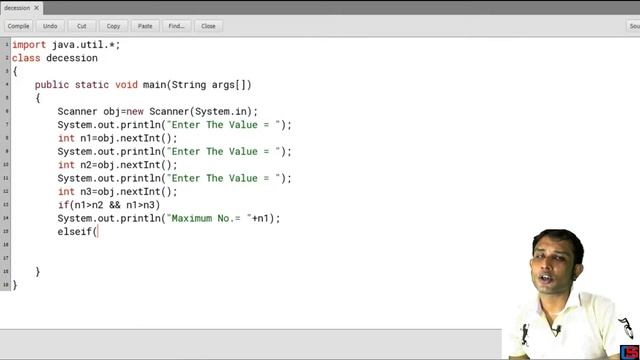The width and height of the screenshot is (640, 360).
Task: Click the class decession line
Action: coord(55,58)
